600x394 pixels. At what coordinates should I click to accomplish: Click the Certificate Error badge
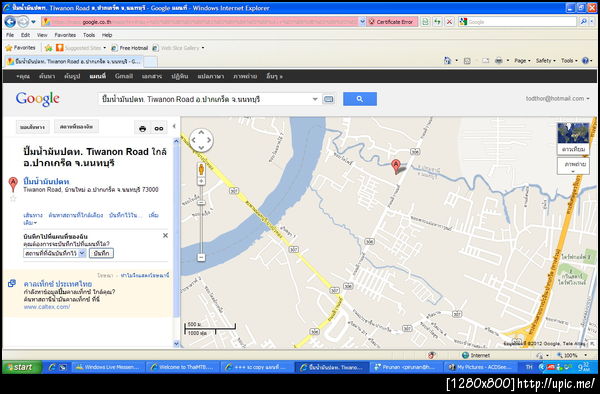tap(391, 22)
